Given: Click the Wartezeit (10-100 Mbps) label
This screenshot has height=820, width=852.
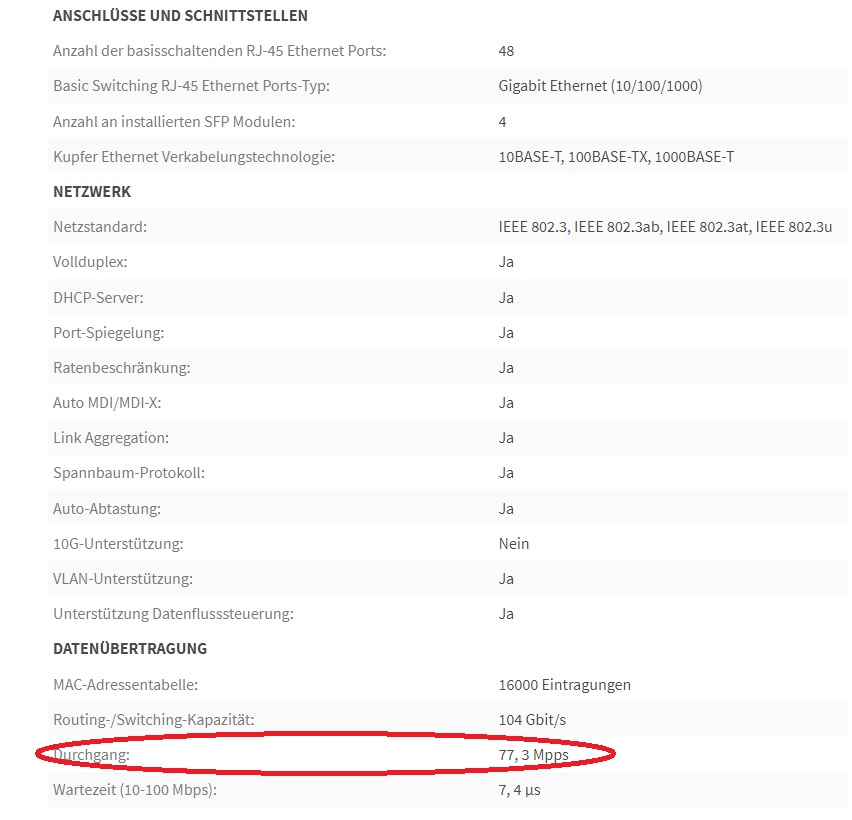Looking at the screenshot, I should click(x=135, y=790).
